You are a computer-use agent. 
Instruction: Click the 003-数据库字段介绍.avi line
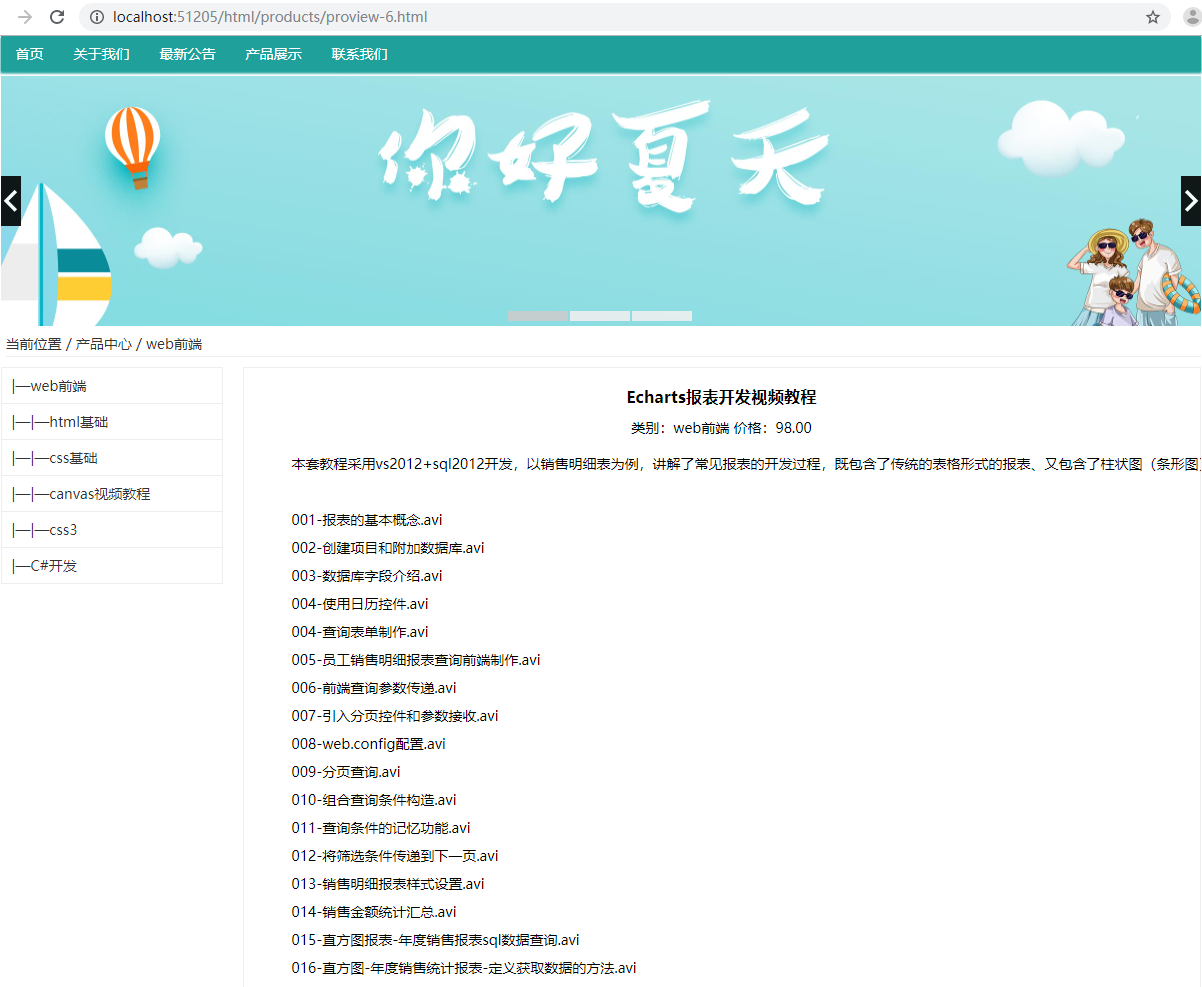click(367, 576)
